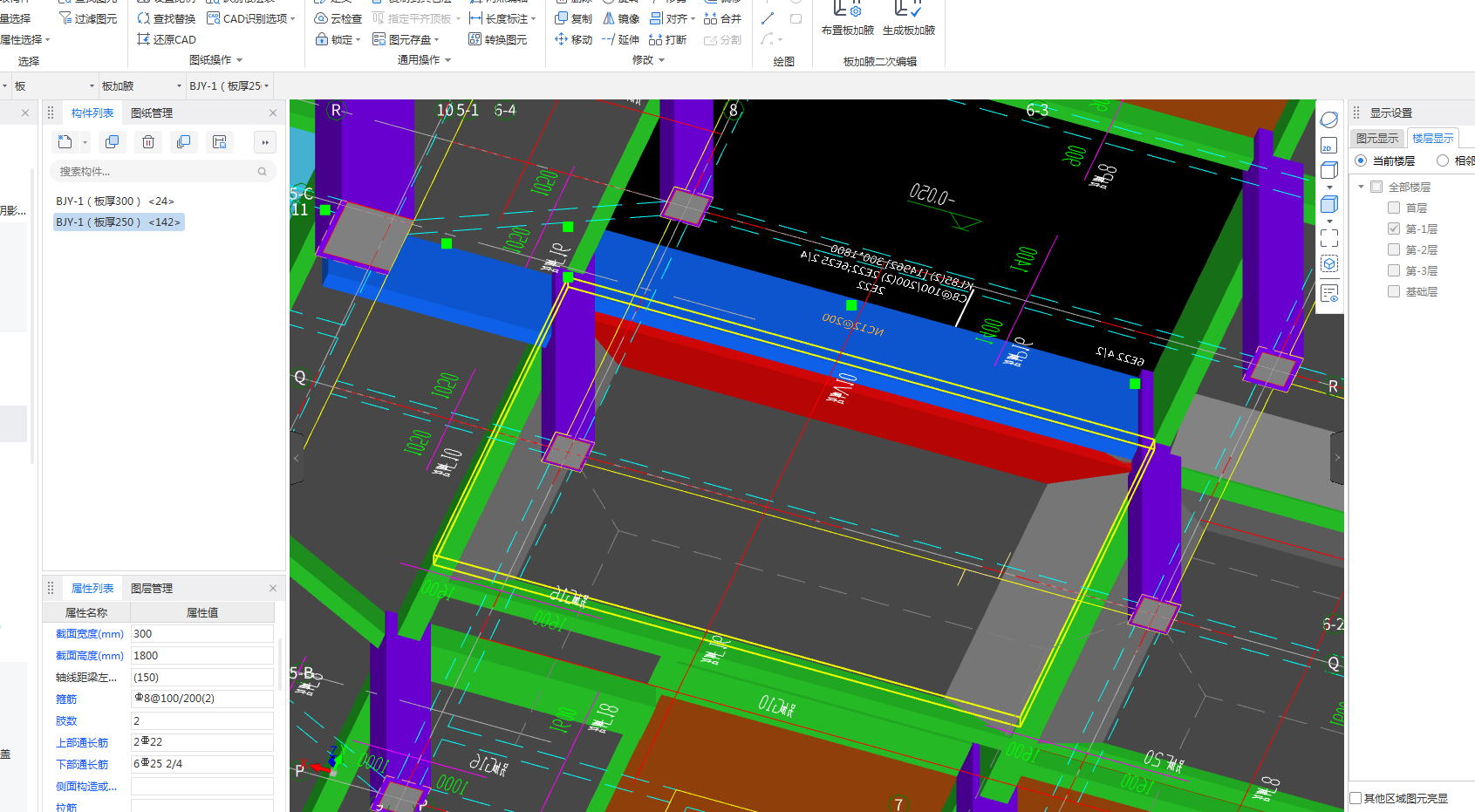Click the 云检查 cloud check tool
1475x812 pixels.
(x=338, y=18)
